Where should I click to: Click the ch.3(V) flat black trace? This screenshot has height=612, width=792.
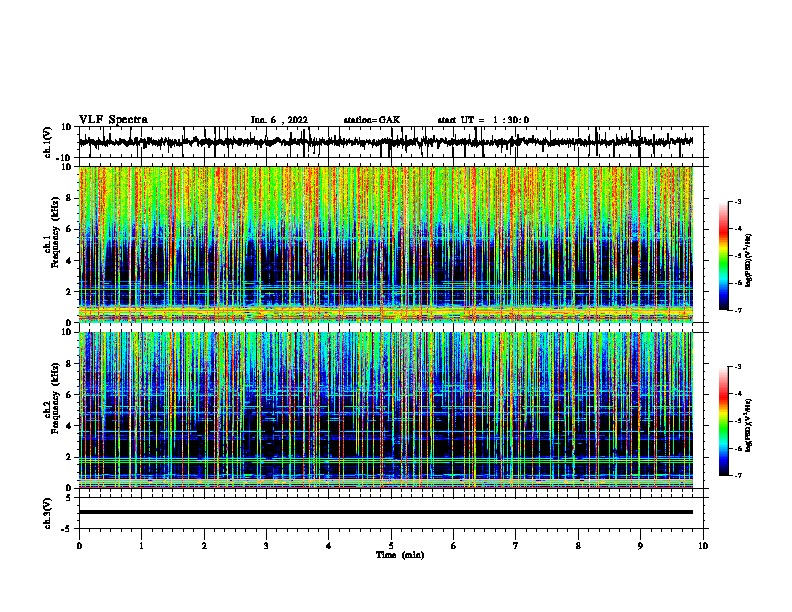click(x=386, y=512)
